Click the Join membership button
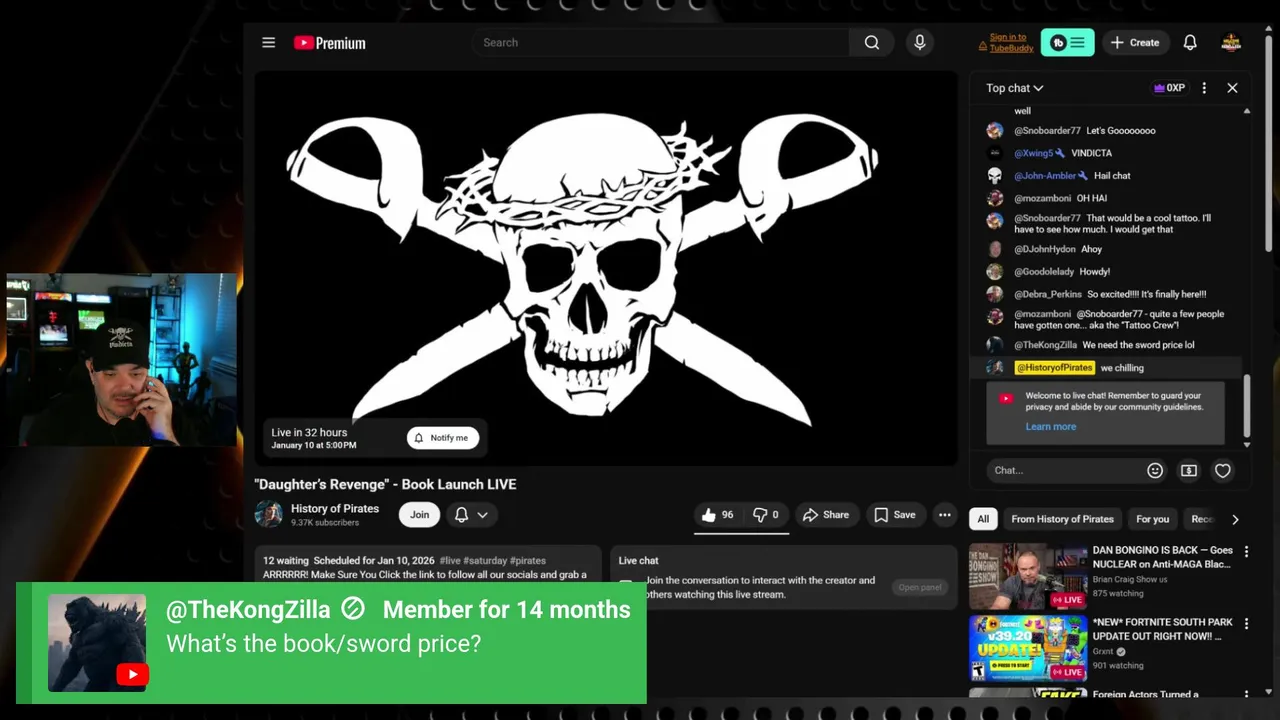This screenshot has width=1280, height=720. pos(420,515)
